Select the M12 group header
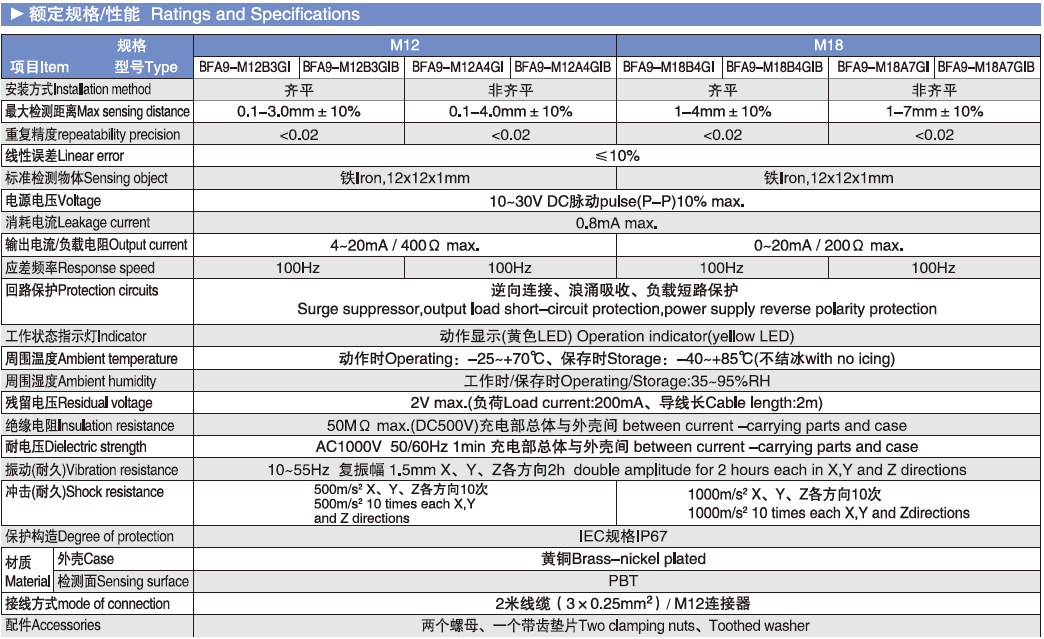This screenshot has width=1044, height=639. coord(404,46)
